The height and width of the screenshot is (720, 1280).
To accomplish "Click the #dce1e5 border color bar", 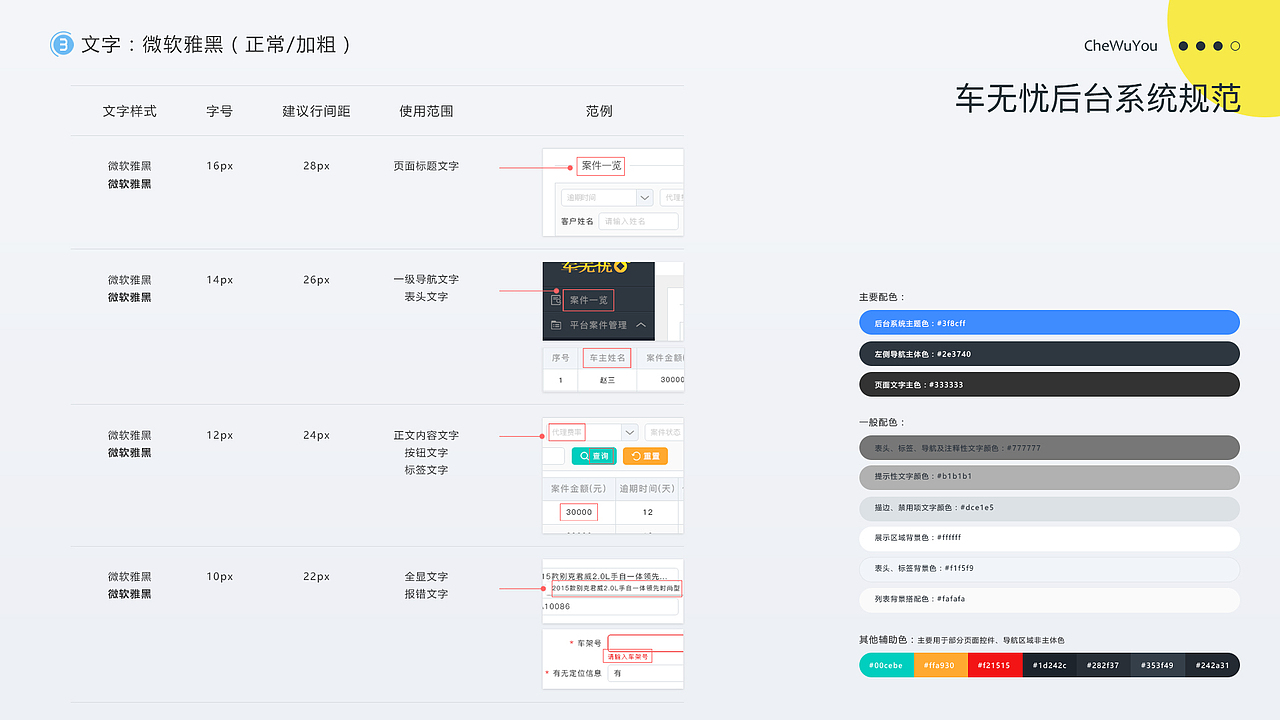I will tap(1049, 508).
